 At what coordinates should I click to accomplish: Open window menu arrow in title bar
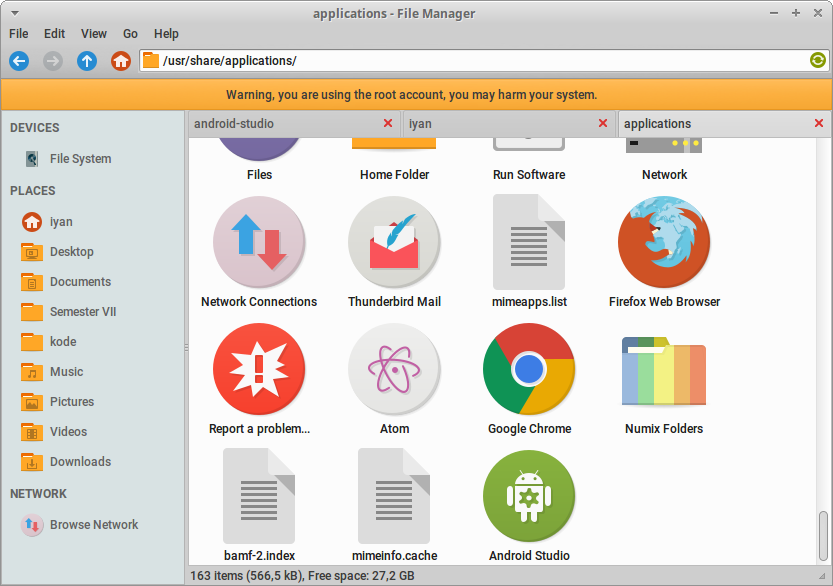point(15,13)
